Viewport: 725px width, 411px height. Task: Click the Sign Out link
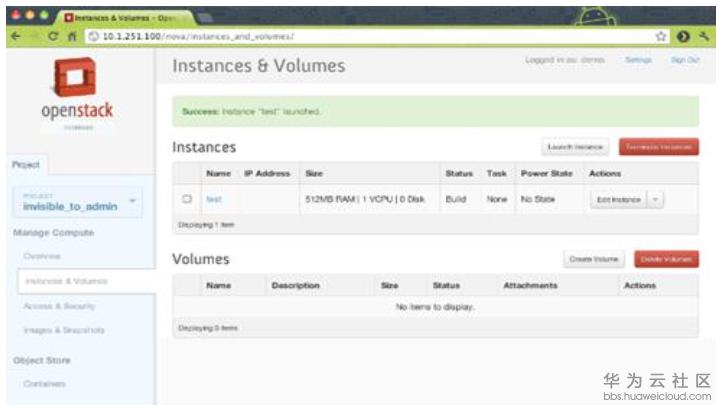pos(685,60)
